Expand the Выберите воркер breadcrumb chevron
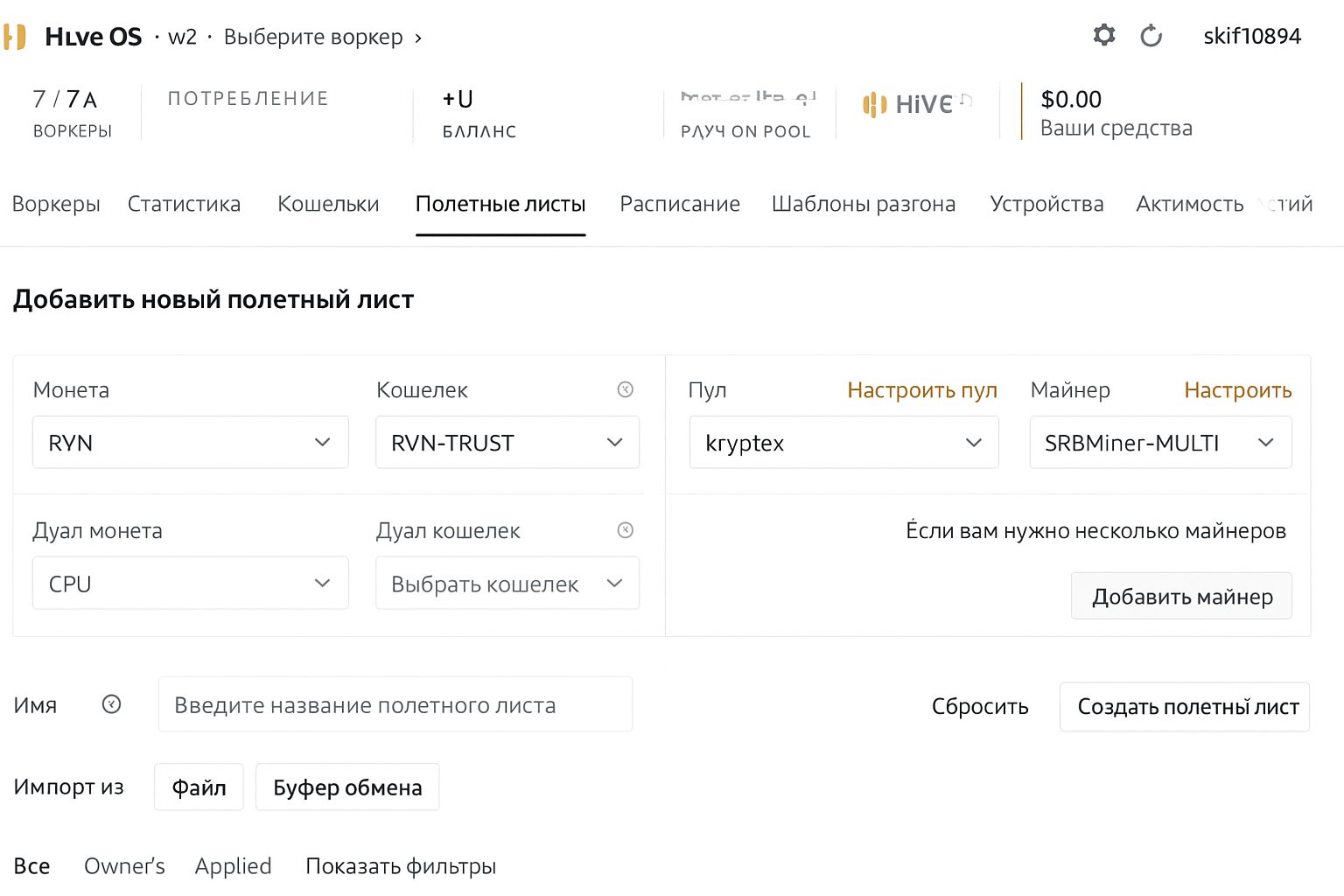 click(x=418, y=38)
